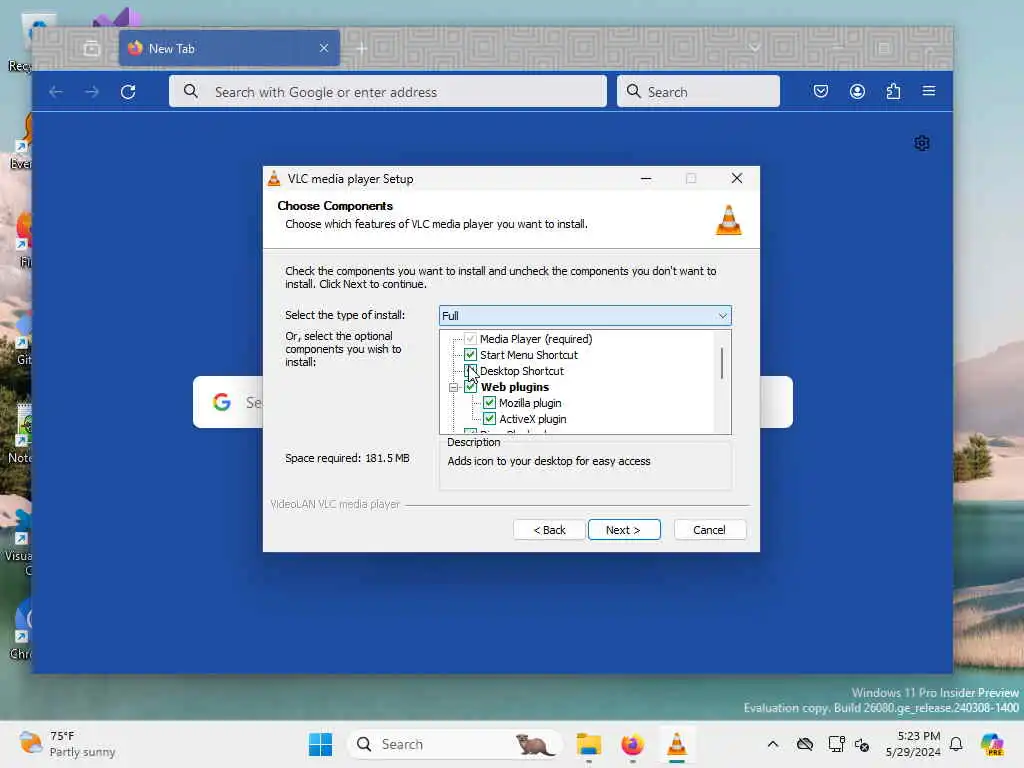Click the cloud sync tray icon
The height and width of the screenshot is (768, 1024).
click(x=805, y=744)
